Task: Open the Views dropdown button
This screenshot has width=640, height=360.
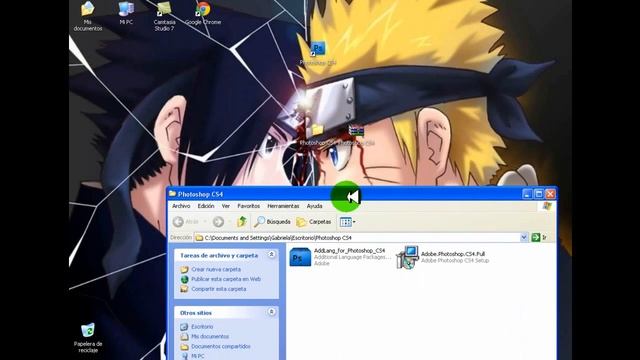Action: (x=347, y=222)
